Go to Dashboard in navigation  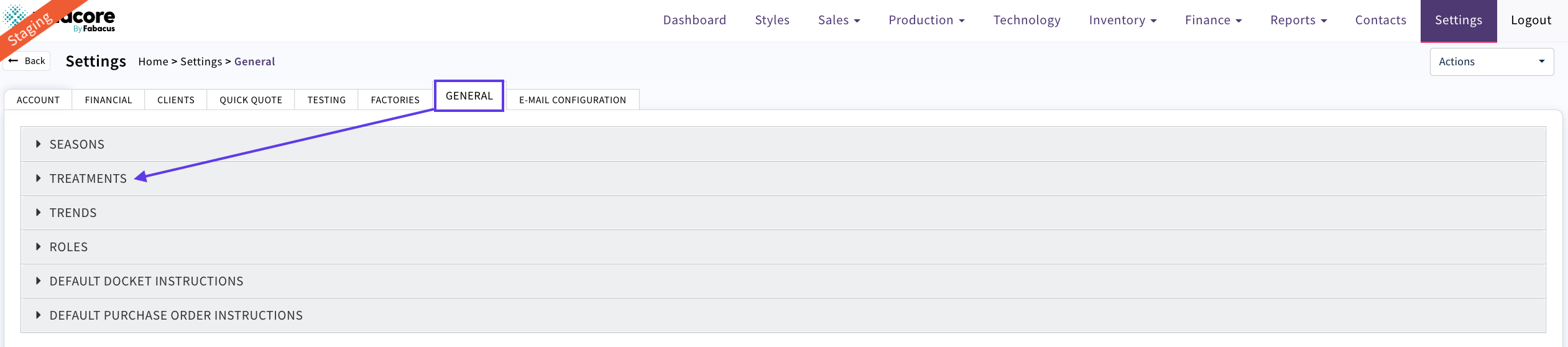pos(694,20)
